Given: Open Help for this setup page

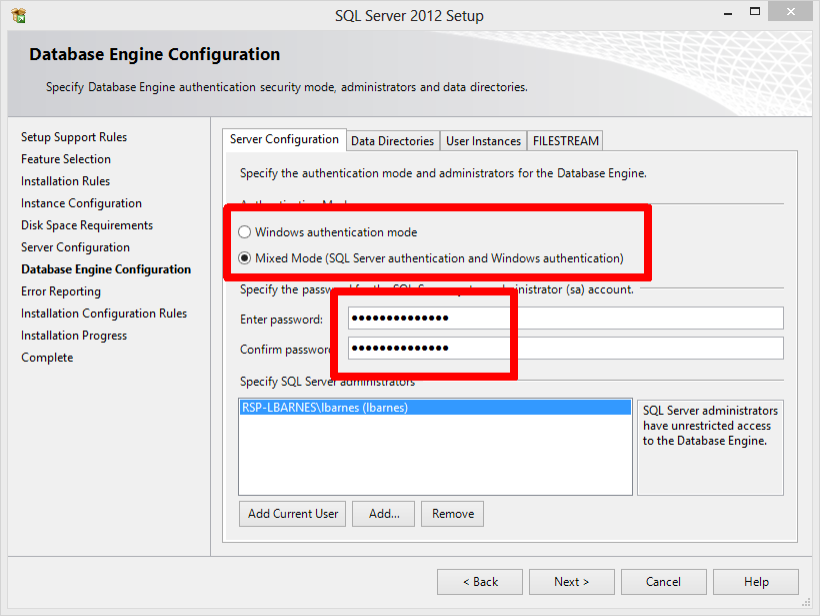Looking at the screenshot, I should [x=756, y=582].
